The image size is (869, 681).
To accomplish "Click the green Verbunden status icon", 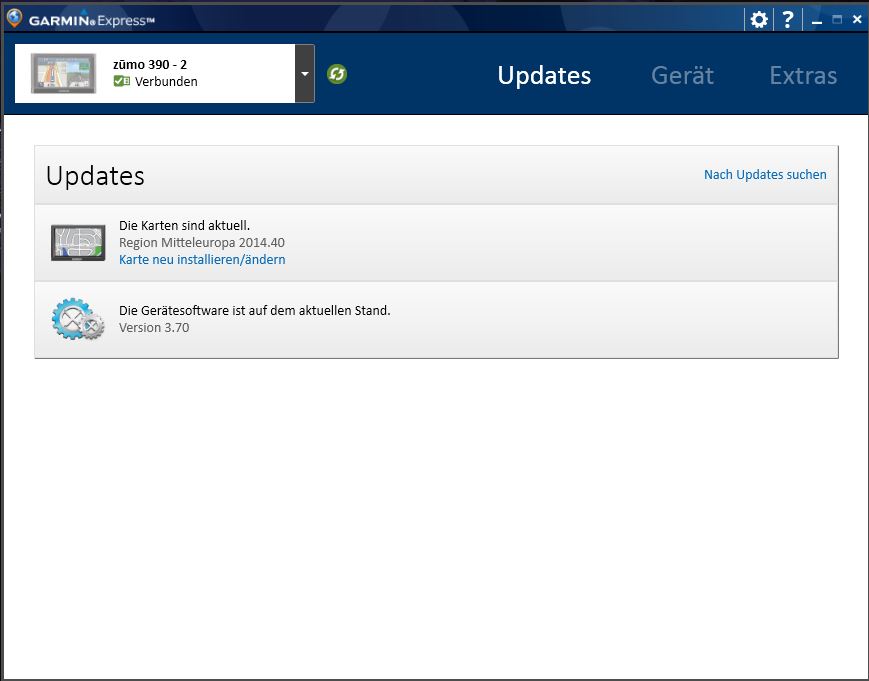I will pyautogui.click(x=122, y=82).
